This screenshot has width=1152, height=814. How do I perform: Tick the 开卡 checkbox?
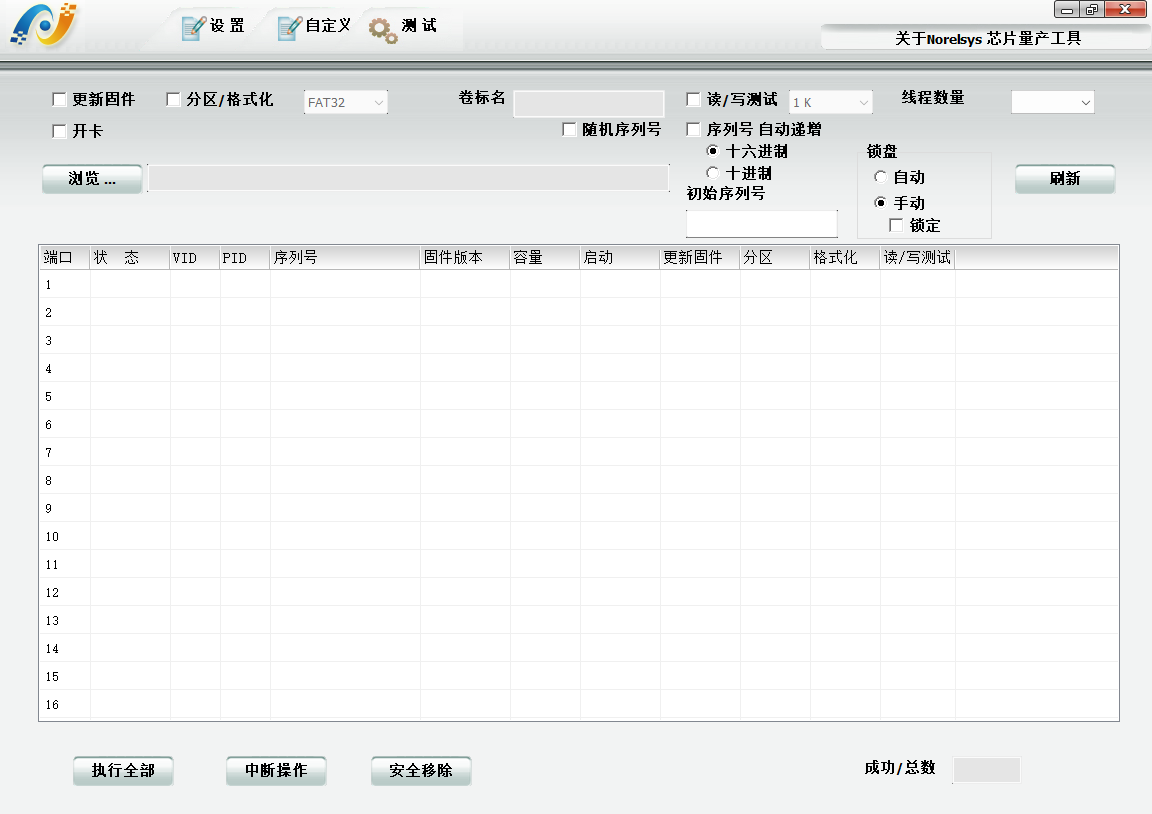click(60, 131)
